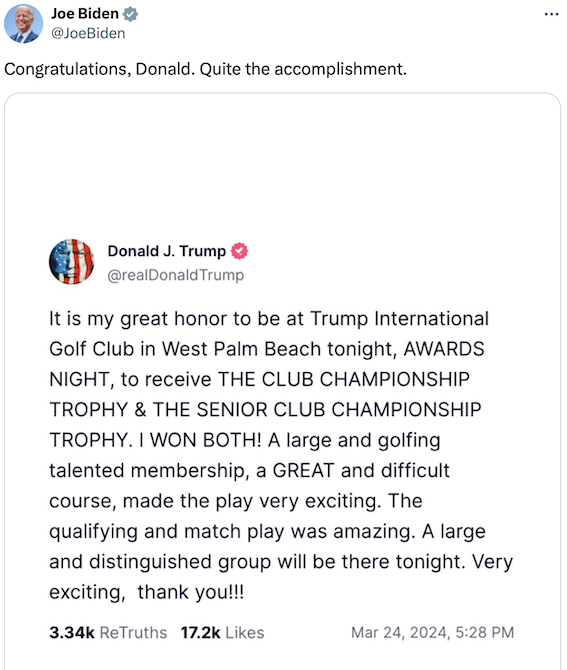Click Donald J. Trump's flag avatar

click(x=71, y=262)
